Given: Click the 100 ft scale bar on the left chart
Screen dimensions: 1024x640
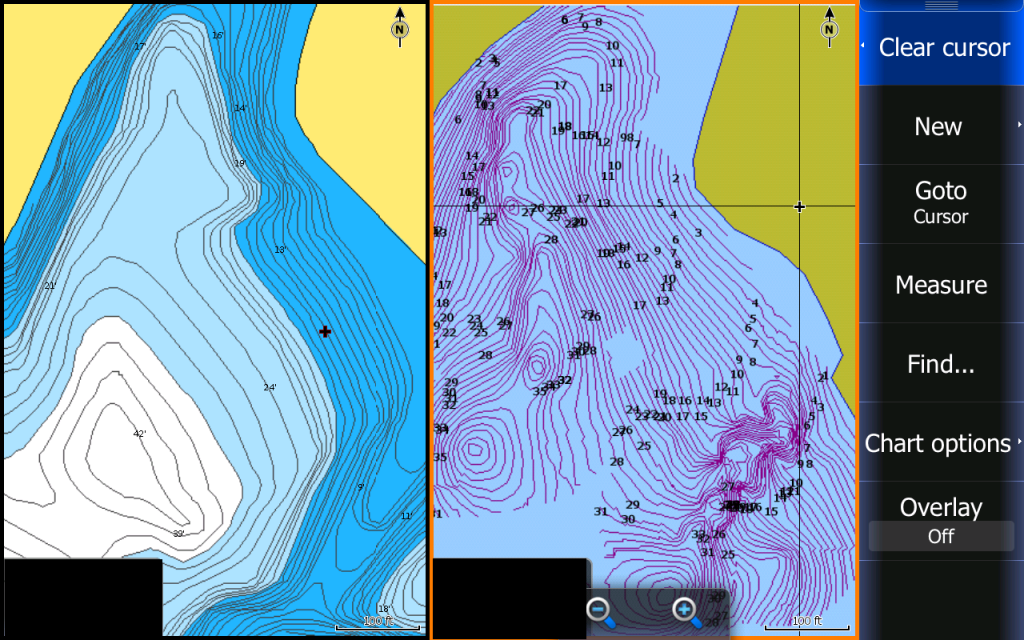Looking at the screenshot, I should (x=377, y=623).
